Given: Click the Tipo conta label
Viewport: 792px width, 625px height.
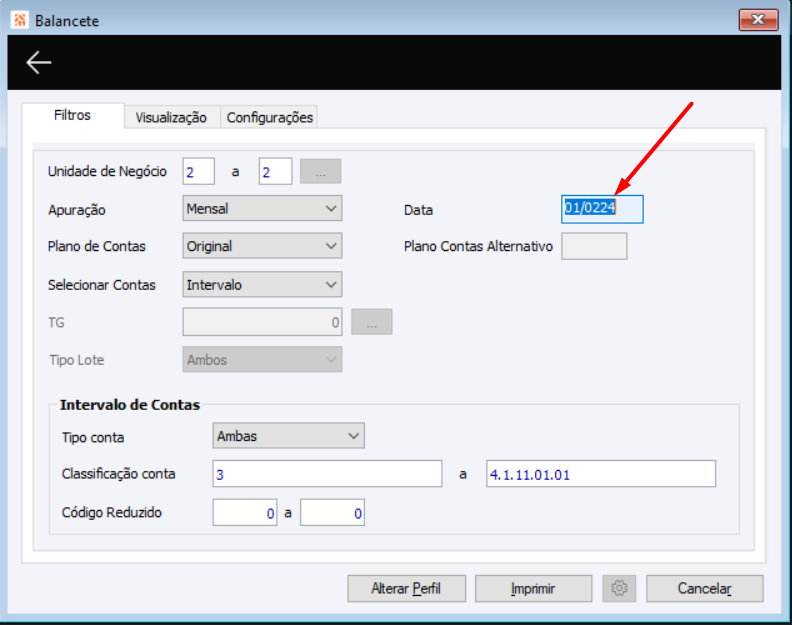Looking at the screenshot, I should [x=93, y=438].
